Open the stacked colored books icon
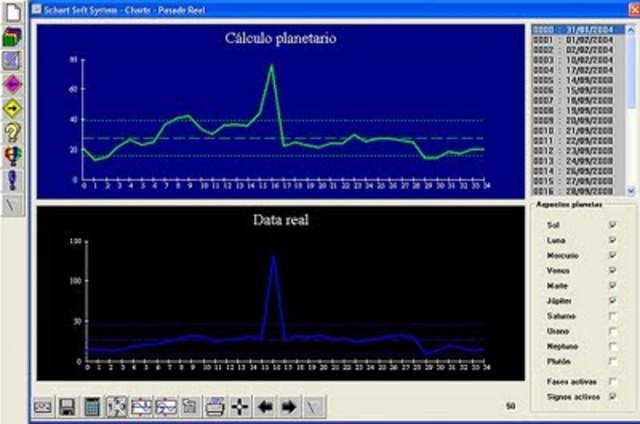 coord(13,37)
